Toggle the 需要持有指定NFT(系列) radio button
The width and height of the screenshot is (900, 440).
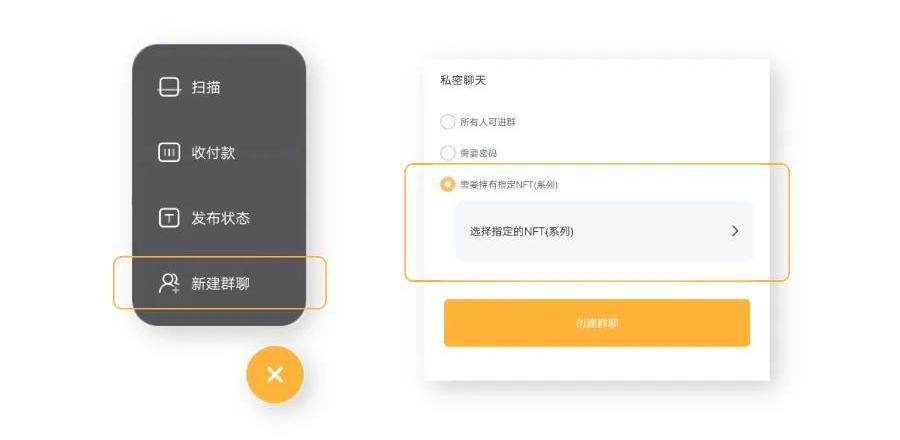click(x=447, y=185)
